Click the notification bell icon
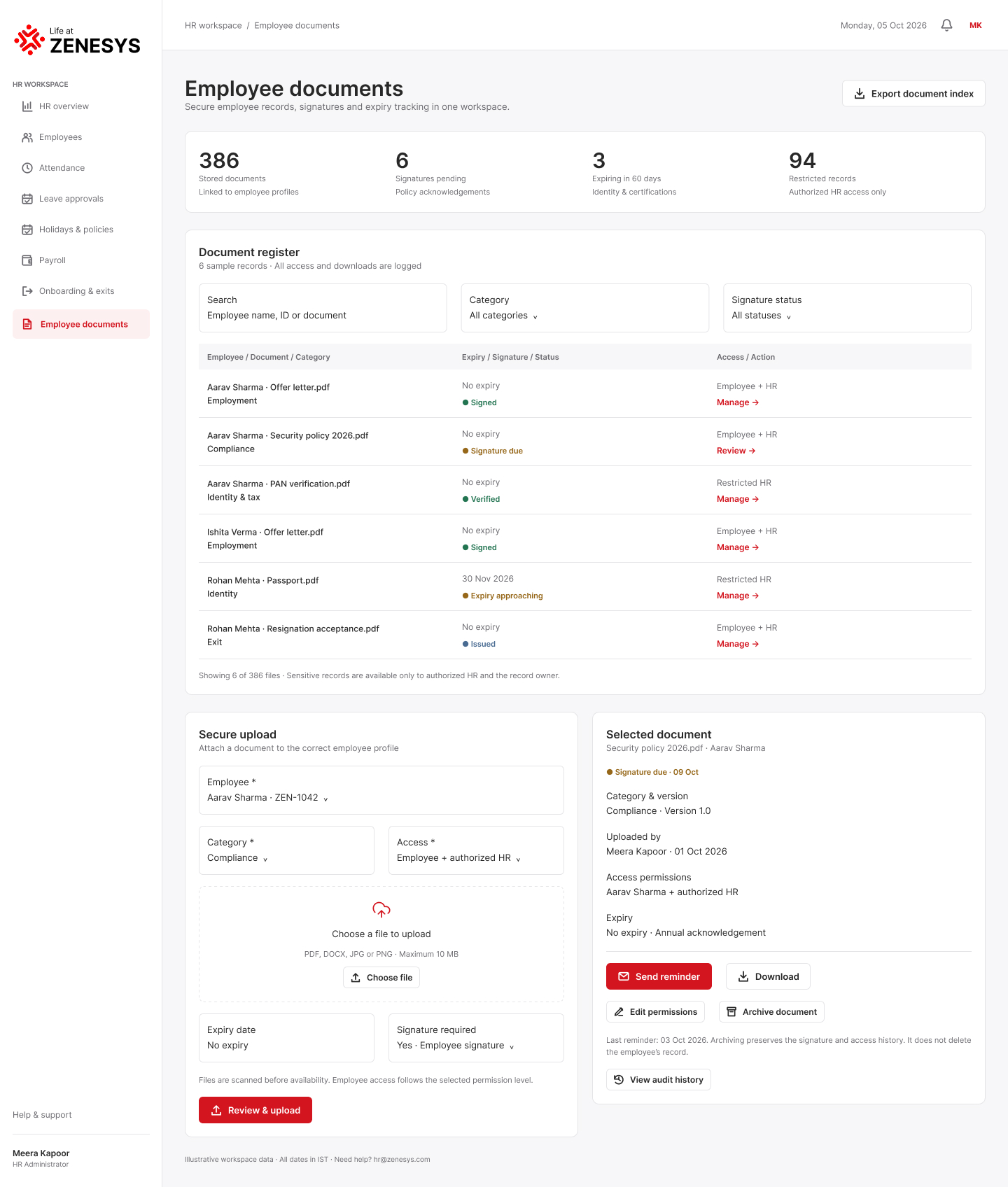Screen dimensions: 1008x1187 pos(946,25)
